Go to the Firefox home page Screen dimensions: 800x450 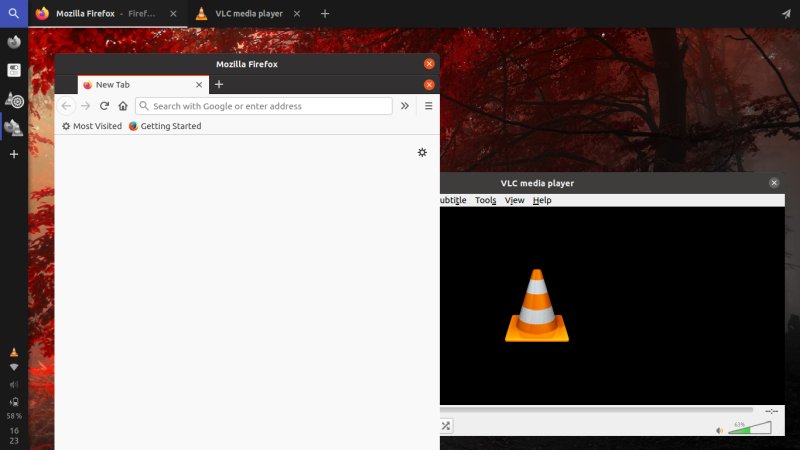pos(123,106)
